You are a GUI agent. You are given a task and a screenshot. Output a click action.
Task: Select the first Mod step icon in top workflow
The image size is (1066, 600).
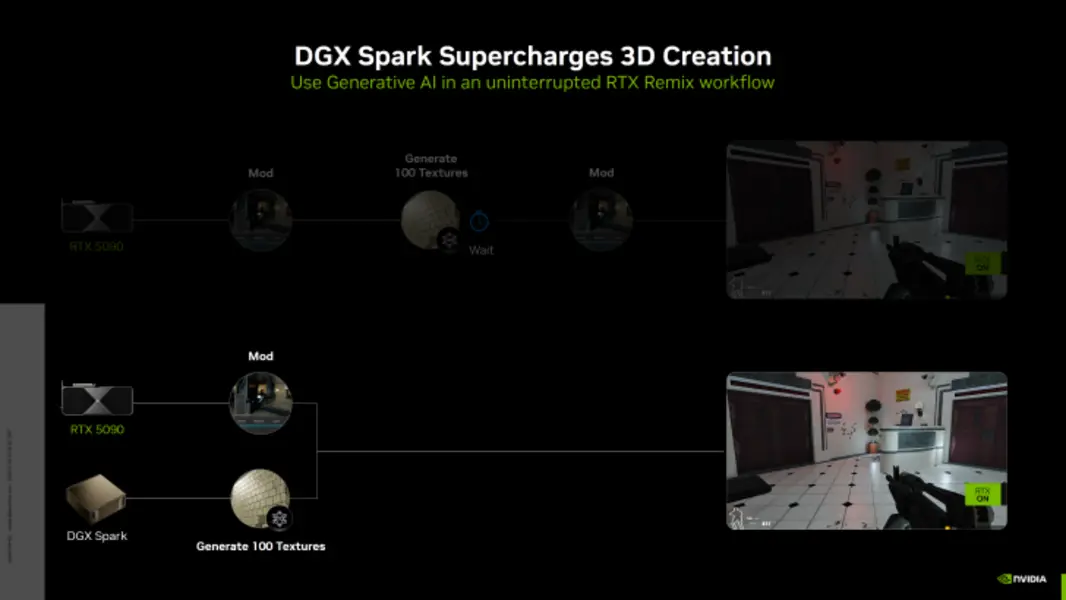point(260,218)
